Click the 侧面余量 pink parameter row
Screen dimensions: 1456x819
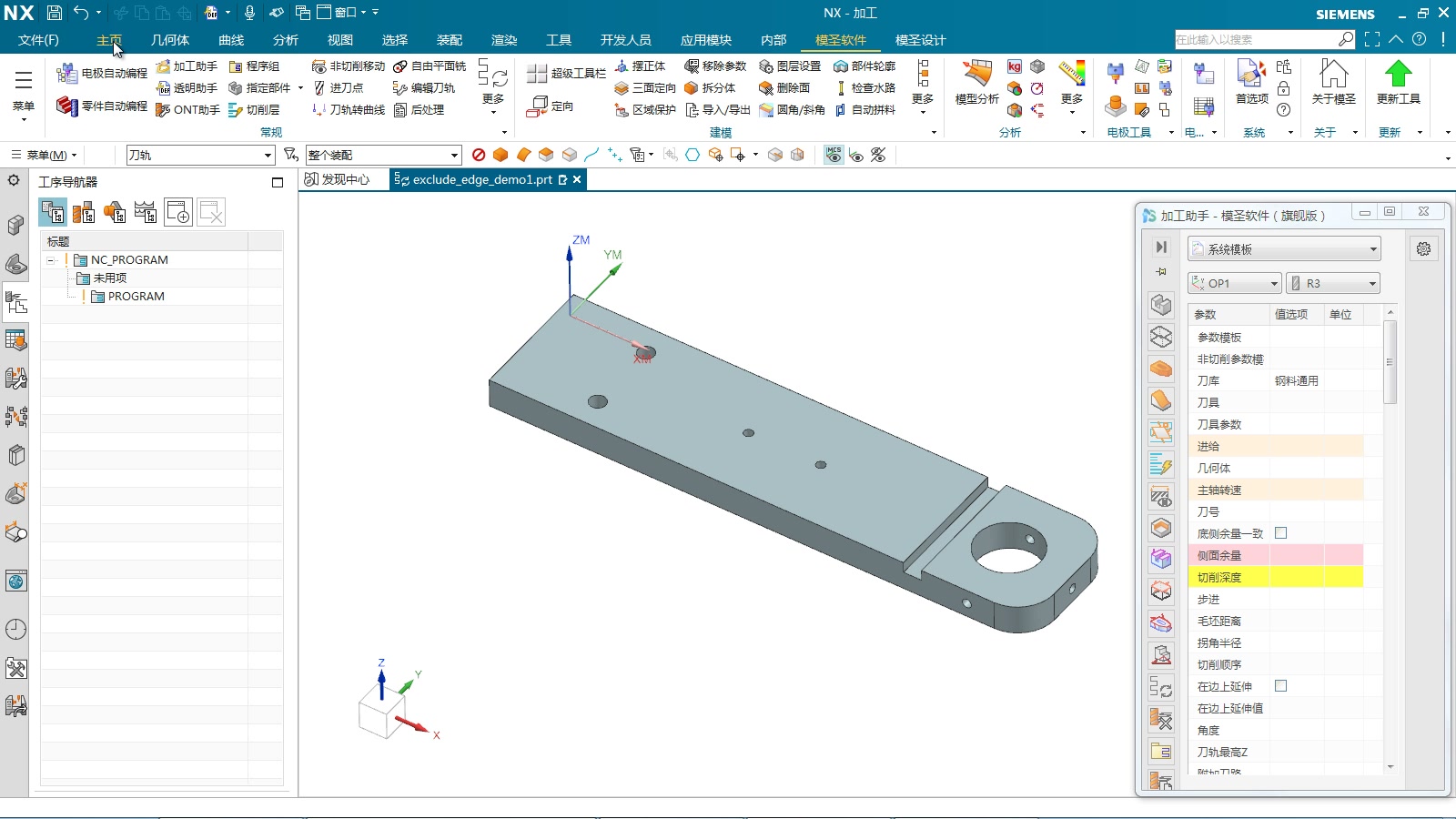point(1276,555)
